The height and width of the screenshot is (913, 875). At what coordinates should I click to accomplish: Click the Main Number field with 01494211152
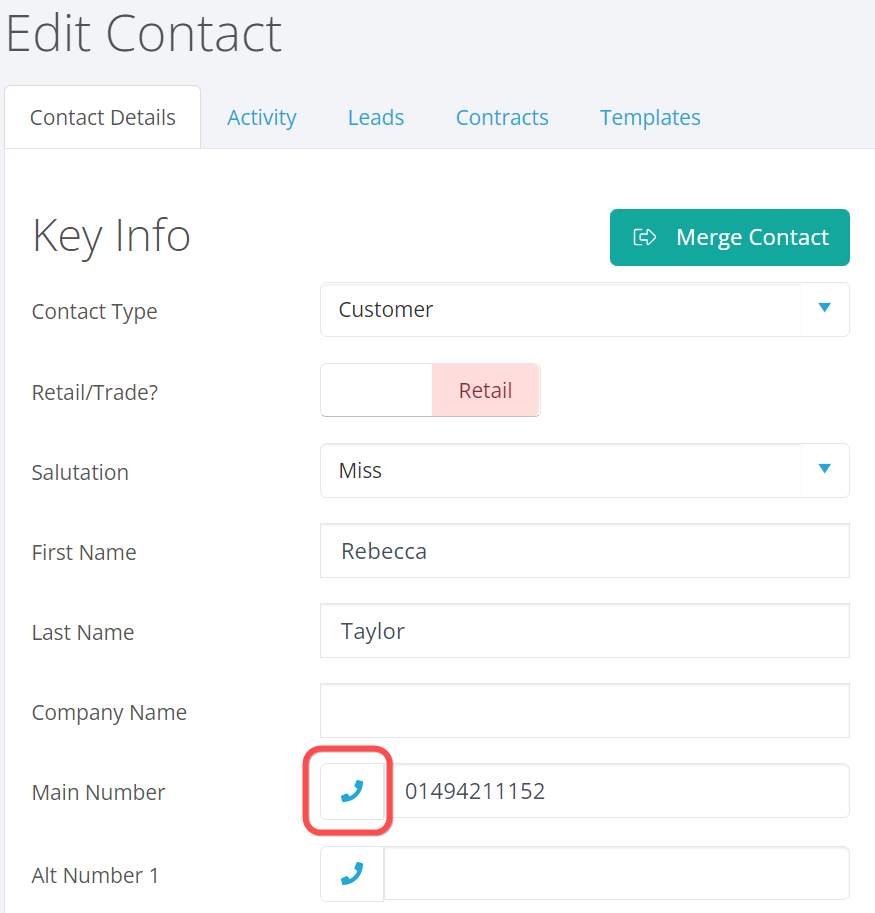click(620, 792)
